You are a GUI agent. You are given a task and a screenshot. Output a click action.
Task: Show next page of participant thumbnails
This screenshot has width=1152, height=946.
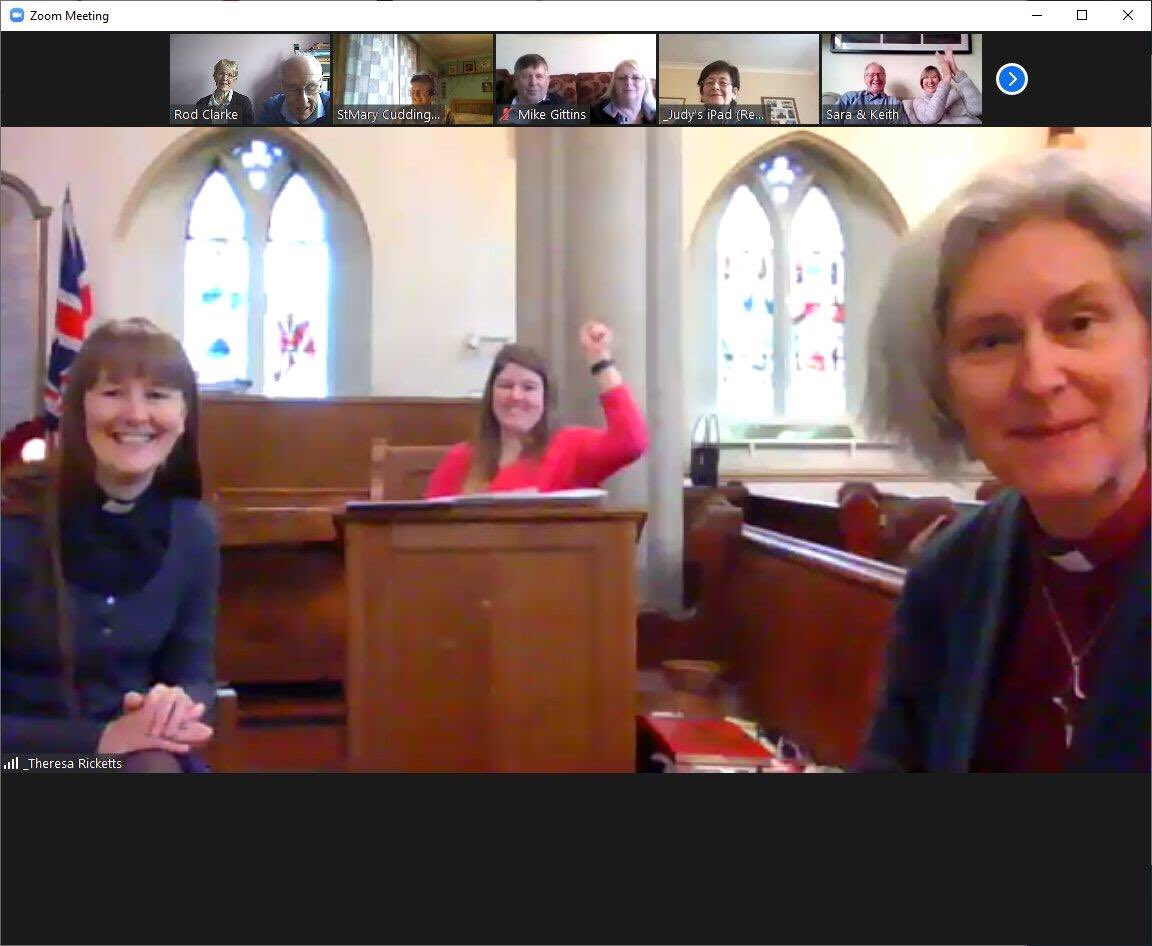point(1012,79)
